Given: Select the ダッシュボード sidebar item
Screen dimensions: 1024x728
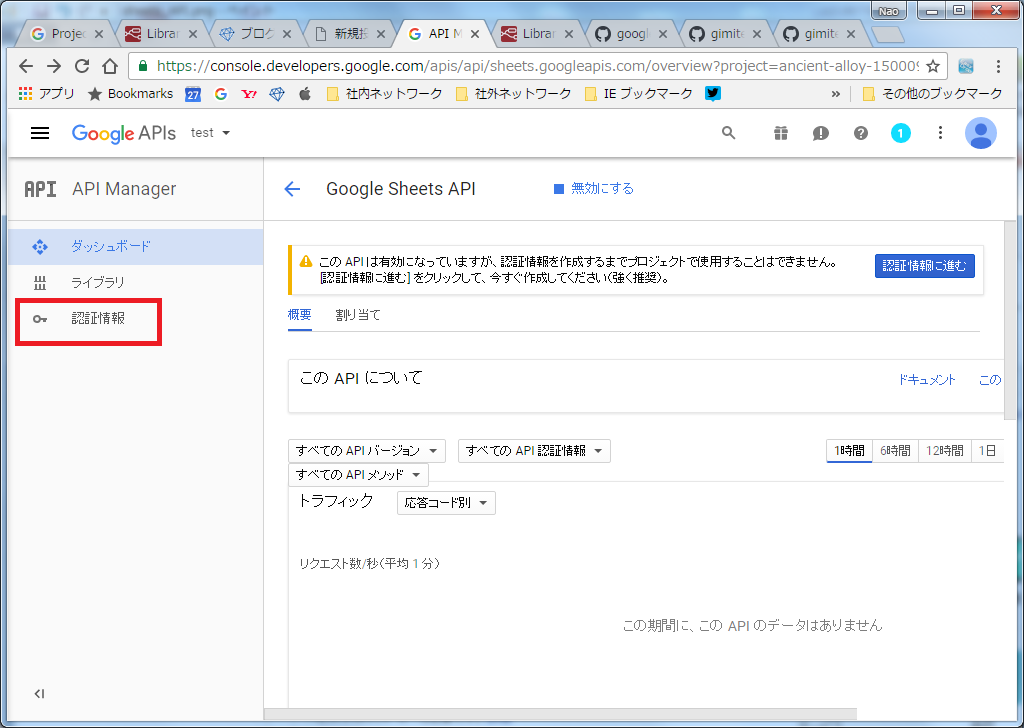Looking at the screenshot, I should 136,247.
